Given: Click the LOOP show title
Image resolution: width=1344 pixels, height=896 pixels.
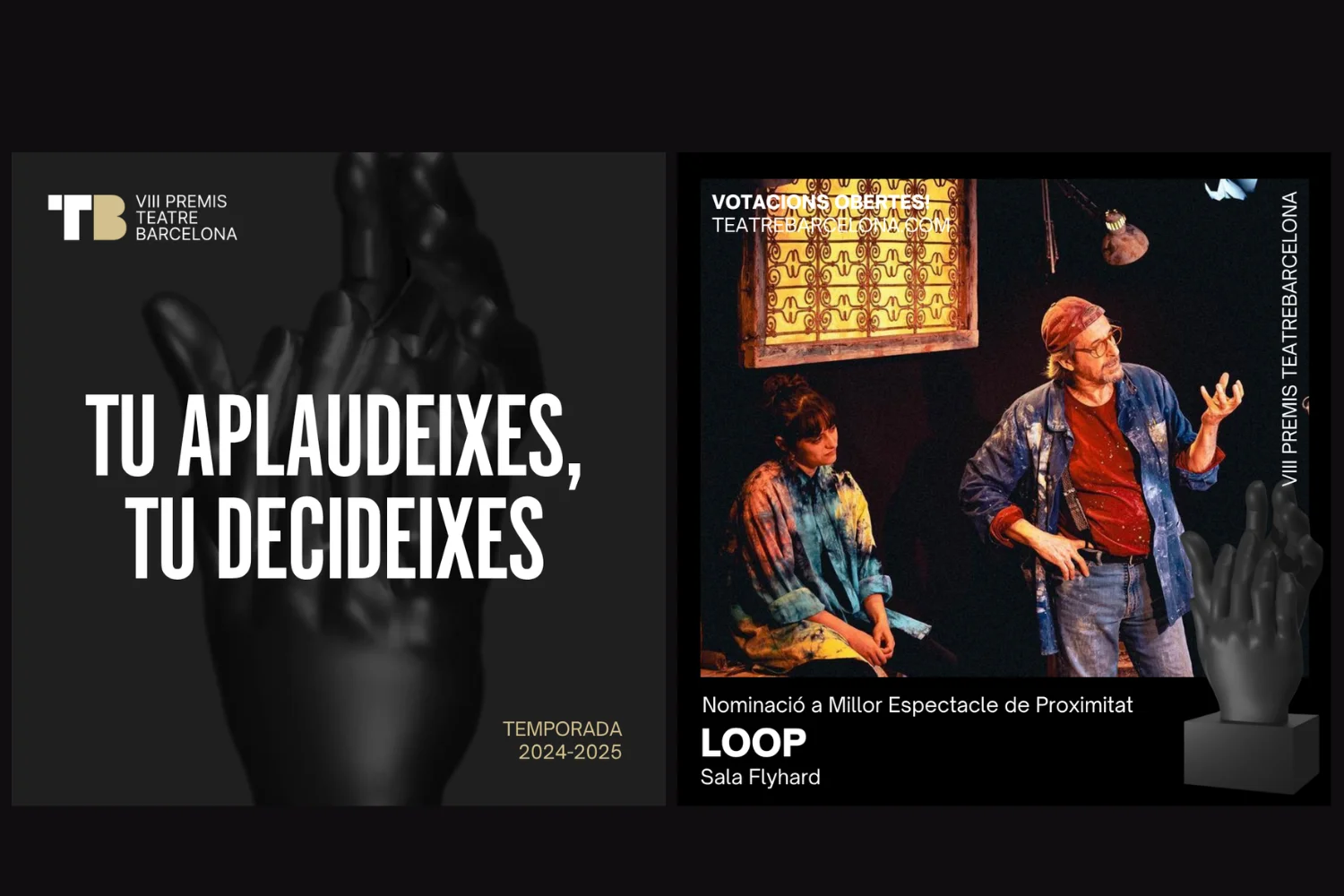Looking at the screenshot, I should [x=754, y=743].
